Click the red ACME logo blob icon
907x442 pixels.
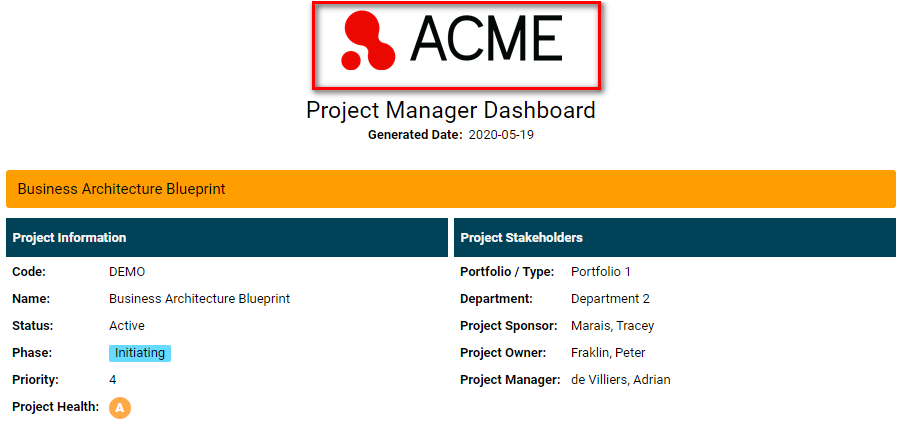pyautogui.click(x=368, y=40)
